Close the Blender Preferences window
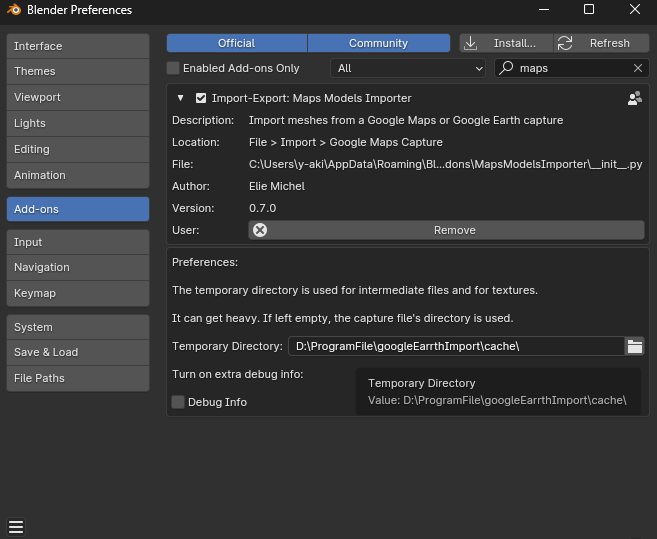Screen dimensions: 657x539 click(x=635, y=9)
